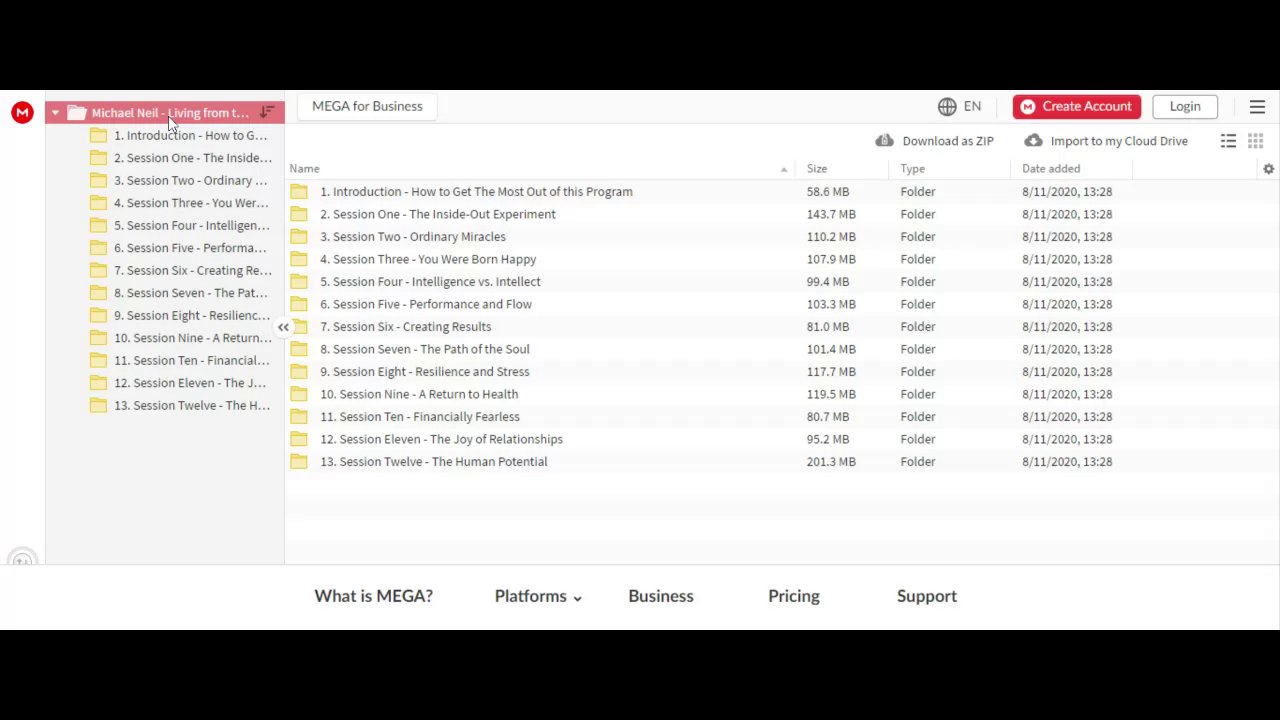The image size is (1280, 720).
Task: Sort by Type column header
Action: click(912, 169)
